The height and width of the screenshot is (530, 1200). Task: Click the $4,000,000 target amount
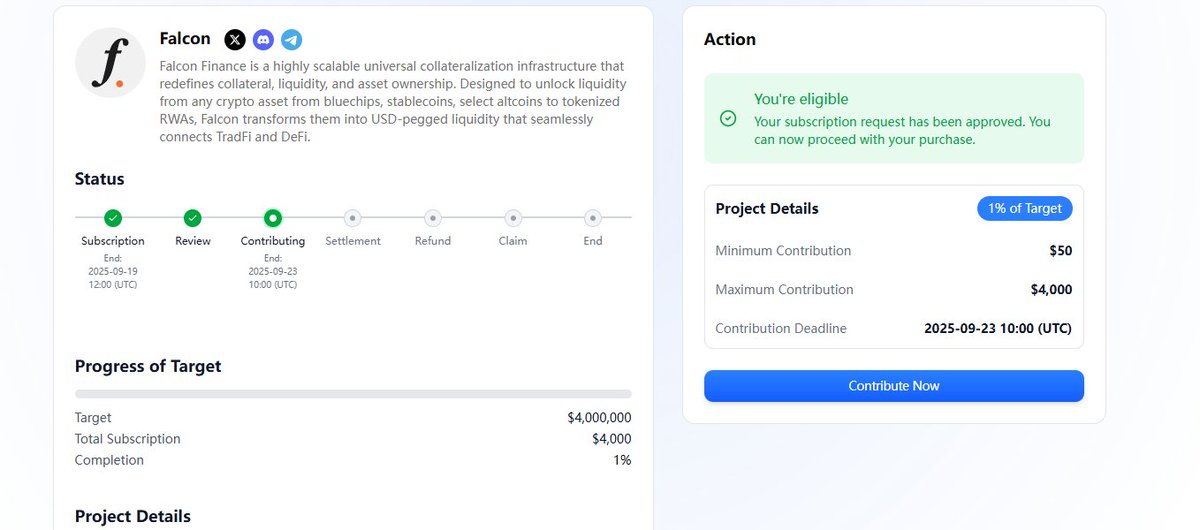pyautogui.click(x=599, y=418)
